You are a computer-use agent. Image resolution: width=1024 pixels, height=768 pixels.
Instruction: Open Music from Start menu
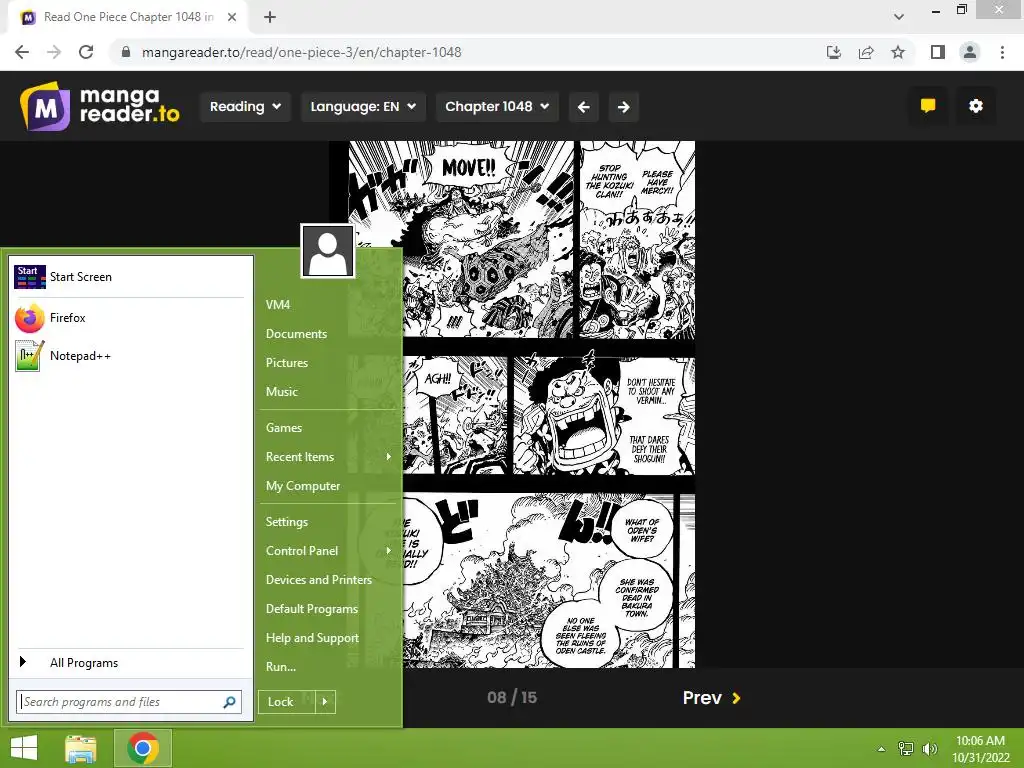coord(281,392)
